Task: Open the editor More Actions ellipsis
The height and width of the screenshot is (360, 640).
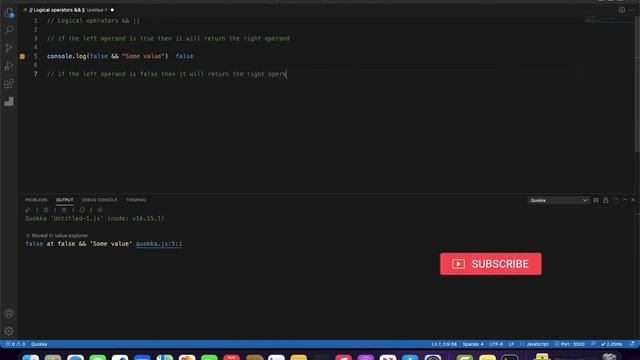Action: coord(632,10)
